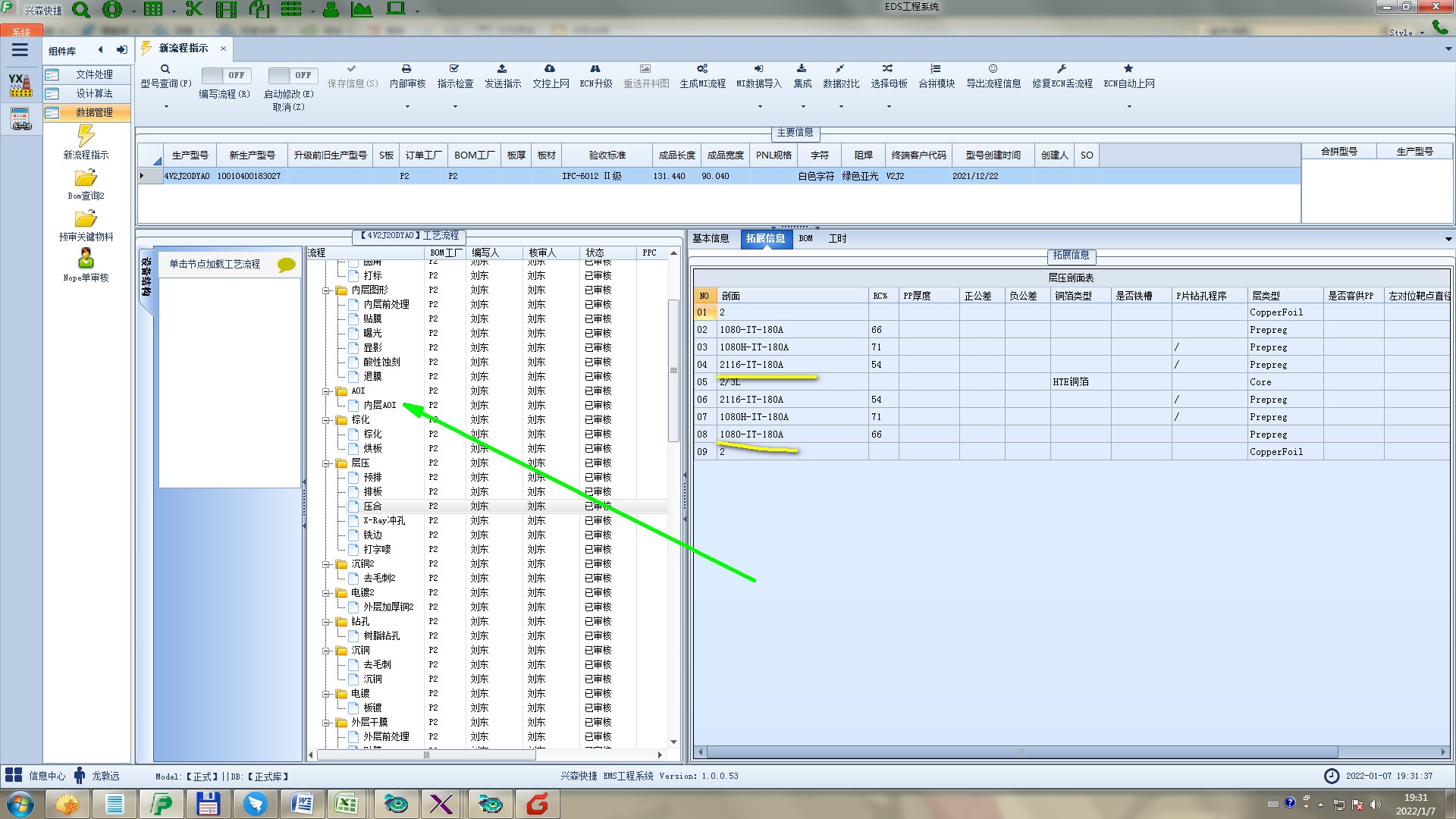Click the 发送指示 upload icon

[502, 69]
